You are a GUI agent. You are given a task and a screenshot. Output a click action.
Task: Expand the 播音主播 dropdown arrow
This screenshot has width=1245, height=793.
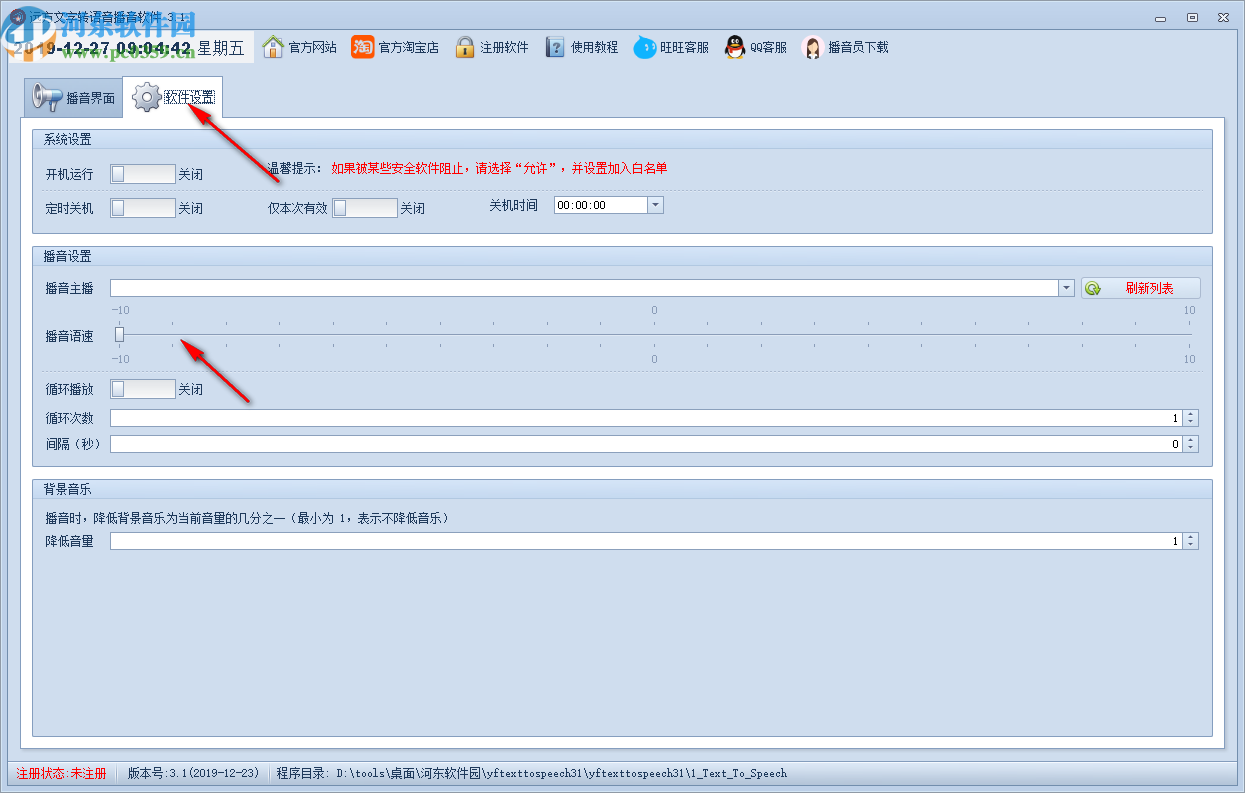pyautogui.click(x=1066, y=288)
